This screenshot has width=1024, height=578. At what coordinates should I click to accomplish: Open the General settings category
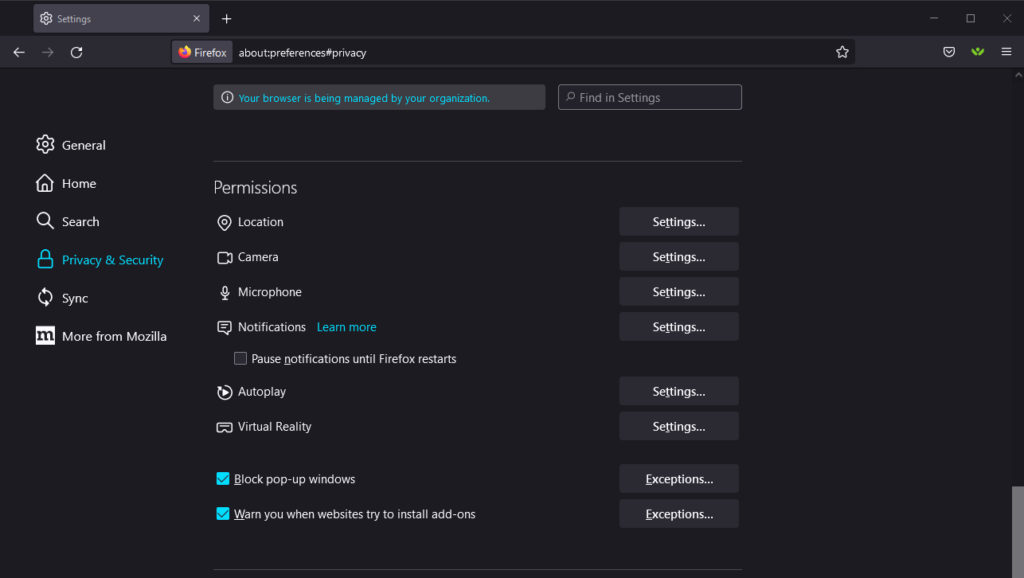click(71, 145)
